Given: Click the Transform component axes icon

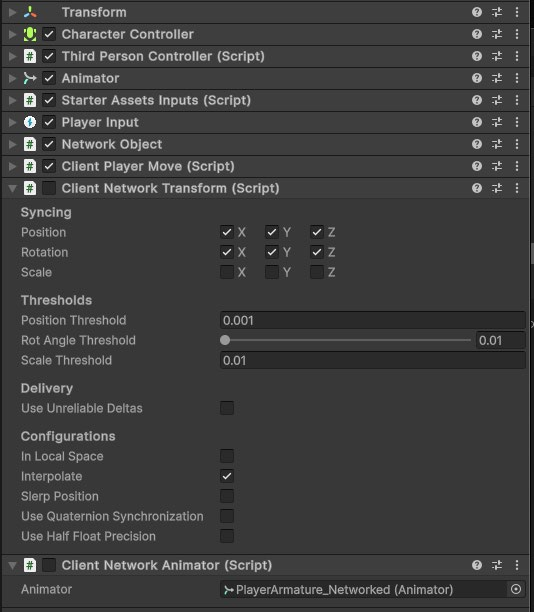Looking at the screenshot, I should pyautogui.click(x=30, y=12).
